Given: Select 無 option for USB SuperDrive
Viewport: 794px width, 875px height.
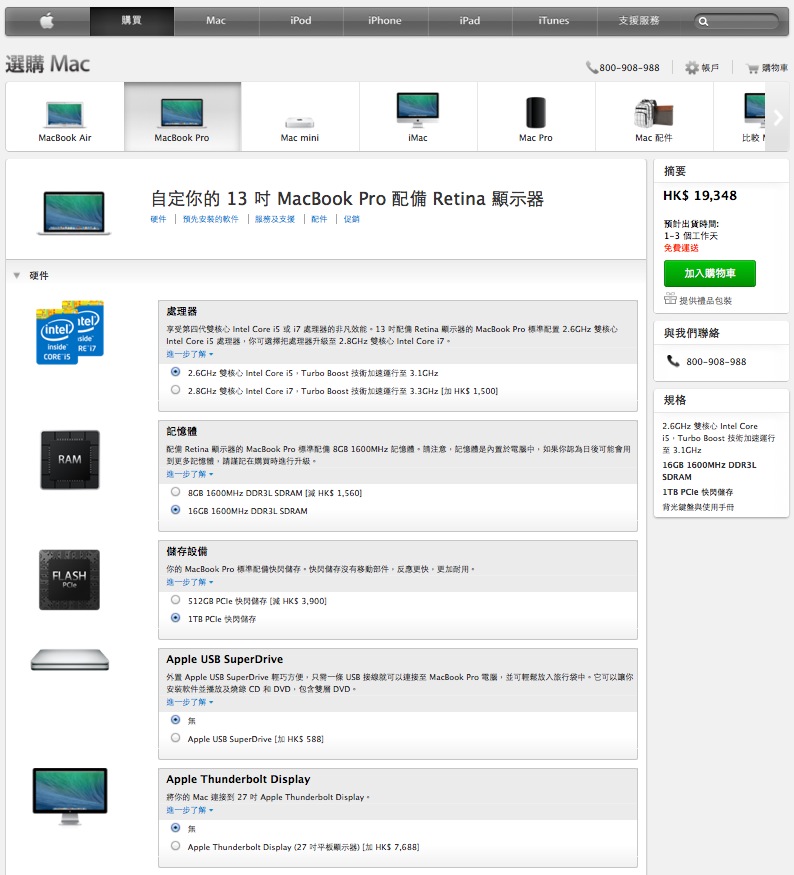Looking at the screenshot, I should pyautogui.click(x=175, y=720).
